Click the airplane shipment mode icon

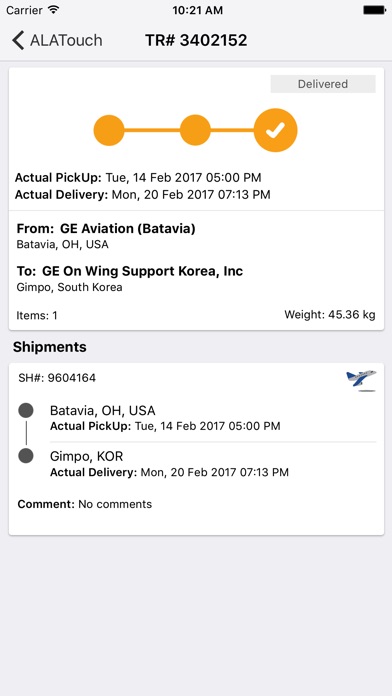361,380
